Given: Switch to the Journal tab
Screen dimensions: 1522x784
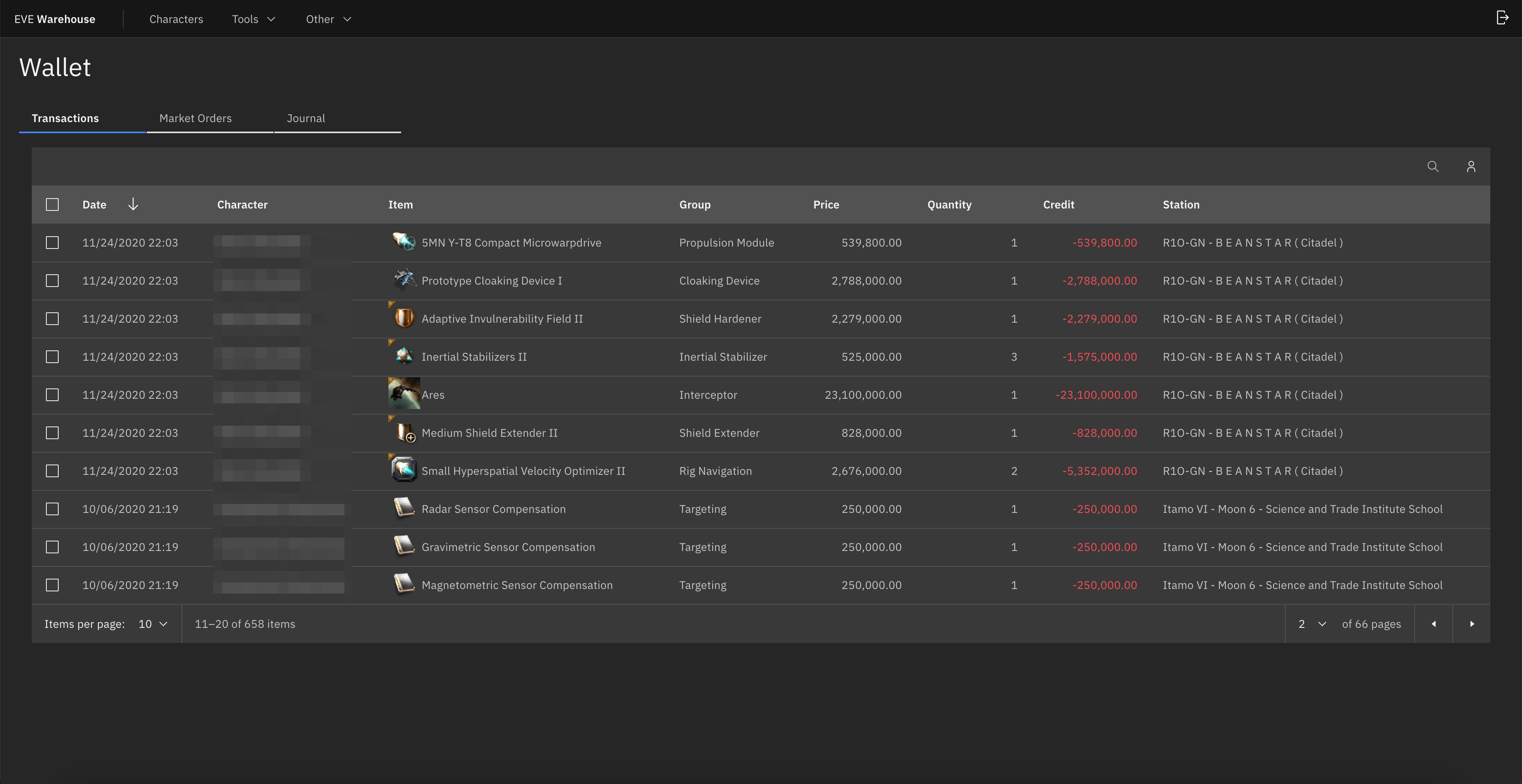Looking at the screenshot, I should point(306,118).
